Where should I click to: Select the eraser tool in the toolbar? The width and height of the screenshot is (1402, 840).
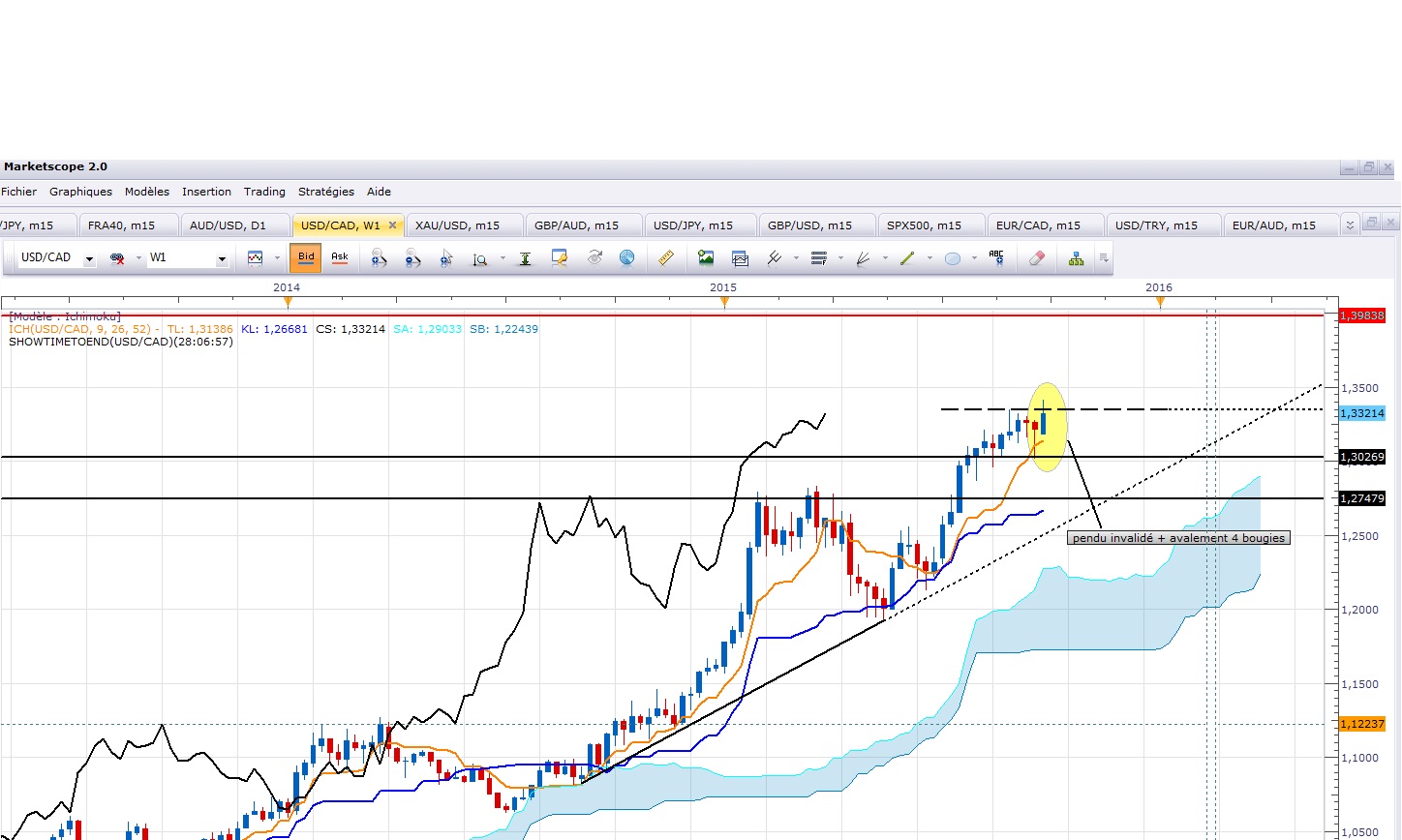(x=1037, y=258)
